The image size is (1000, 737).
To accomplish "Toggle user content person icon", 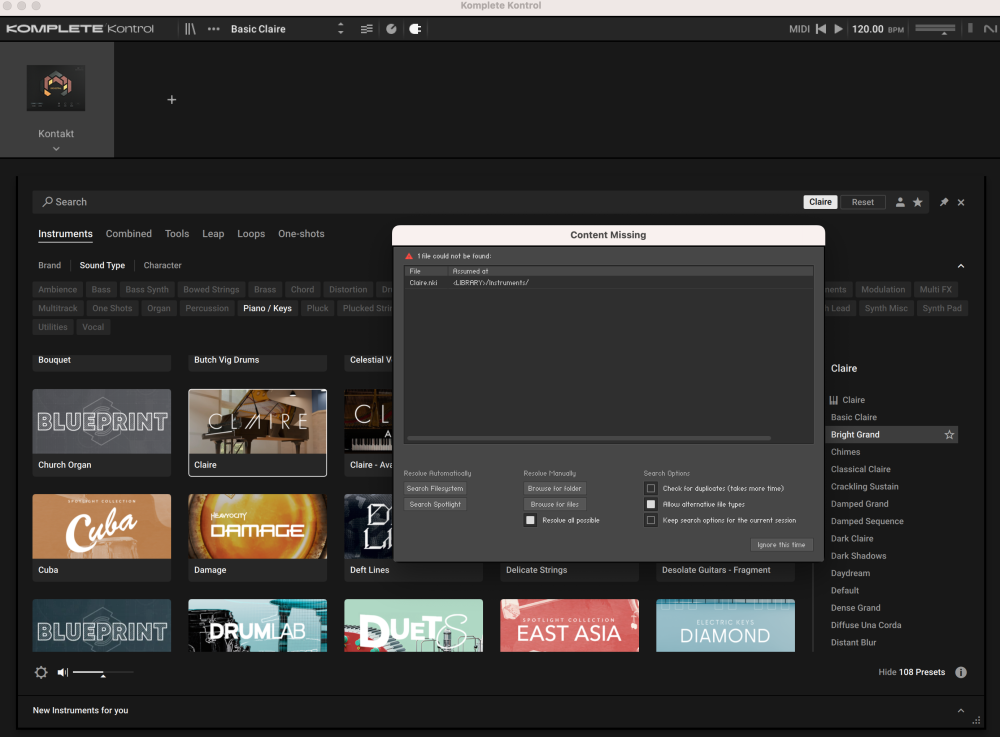I will (x=900, y=202).
